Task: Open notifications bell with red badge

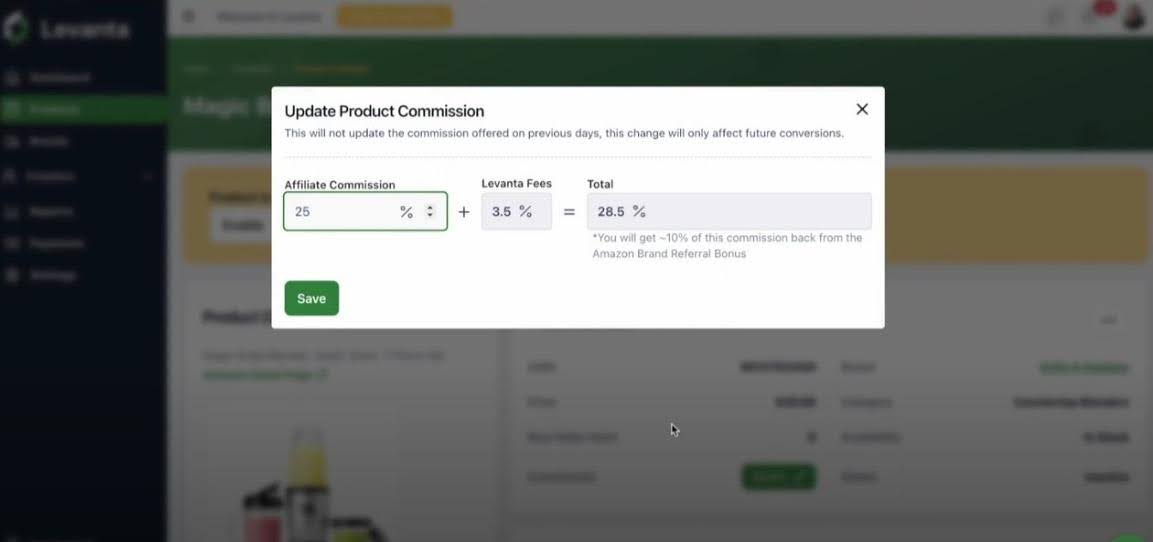Action: click(1090, 17)
